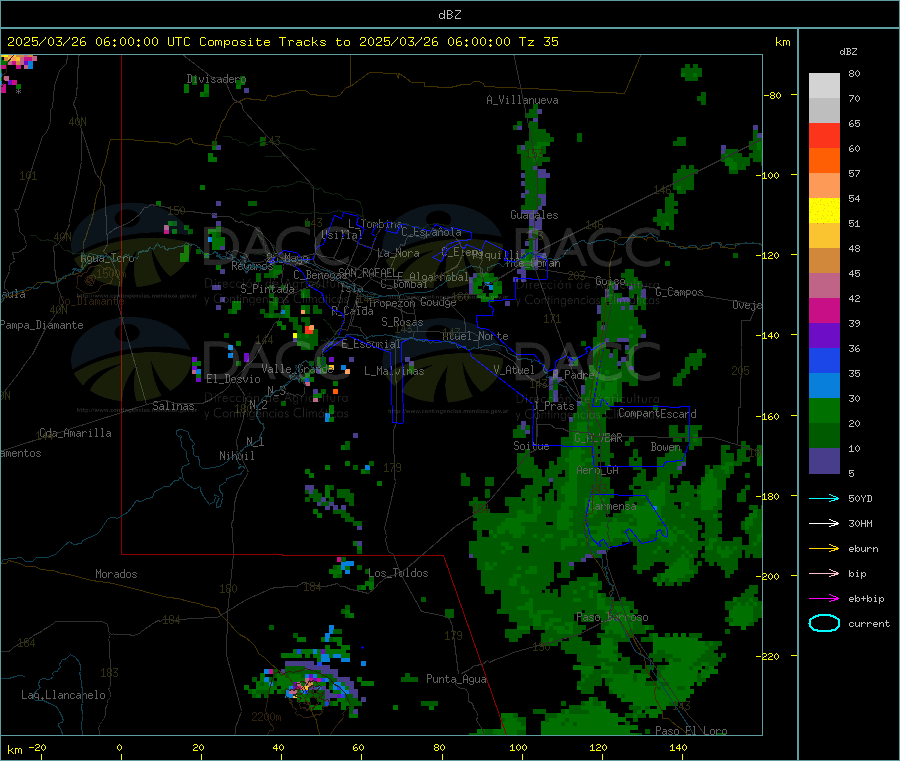Pick the purple 39 dBZ color swatch

point(824,336)
